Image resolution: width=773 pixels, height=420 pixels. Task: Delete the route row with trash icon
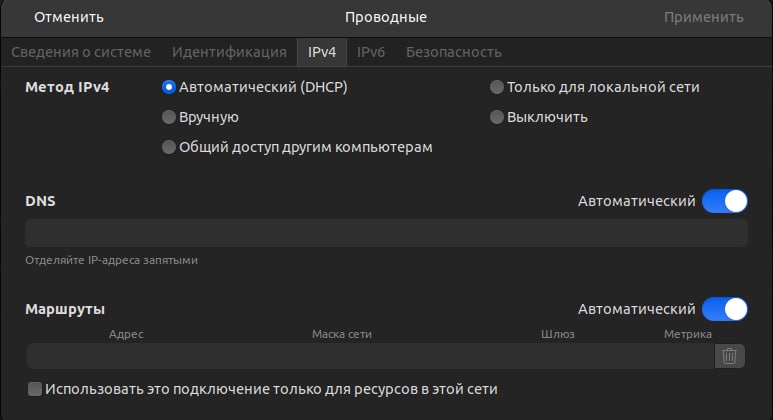pyautogui.click(x=730, y=356)
